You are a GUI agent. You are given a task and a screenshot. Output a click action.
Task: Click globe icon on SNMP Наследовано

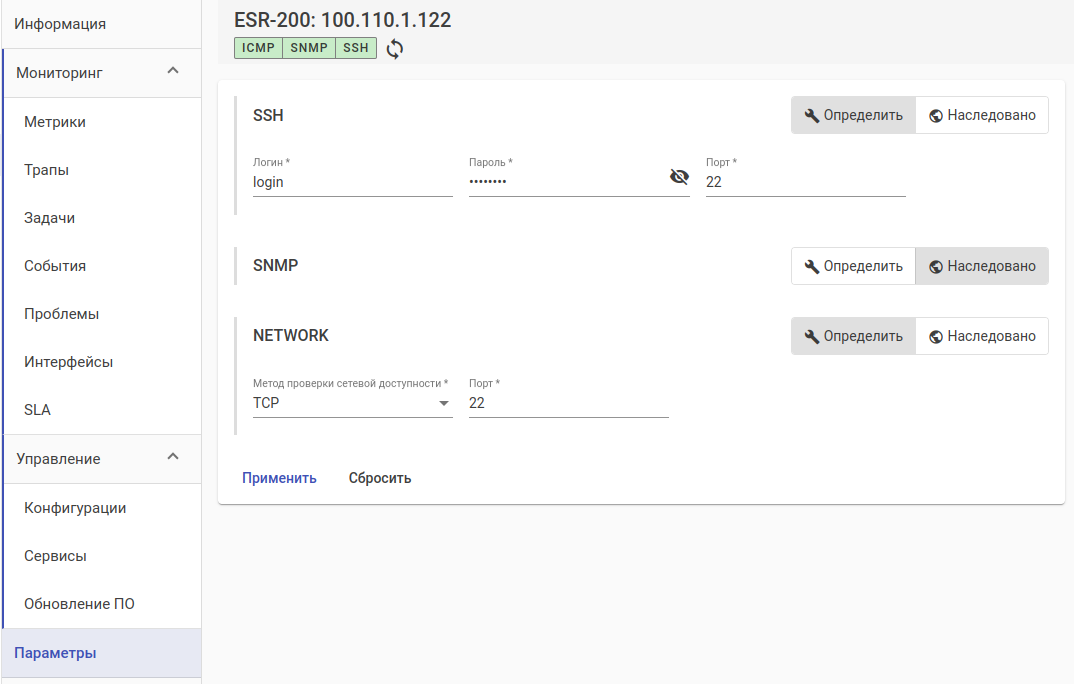(936, 267)
